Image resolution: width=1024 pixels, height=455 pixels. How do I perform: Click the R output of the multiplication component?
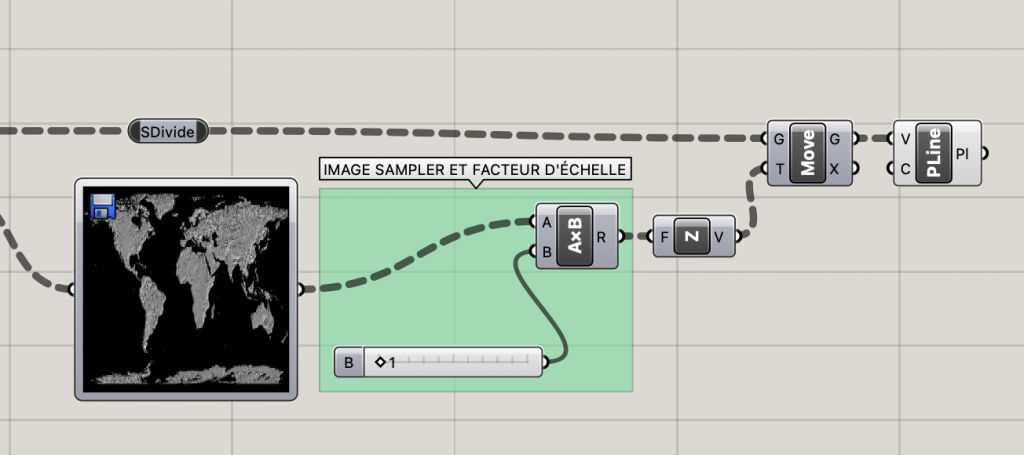[602, 237]
